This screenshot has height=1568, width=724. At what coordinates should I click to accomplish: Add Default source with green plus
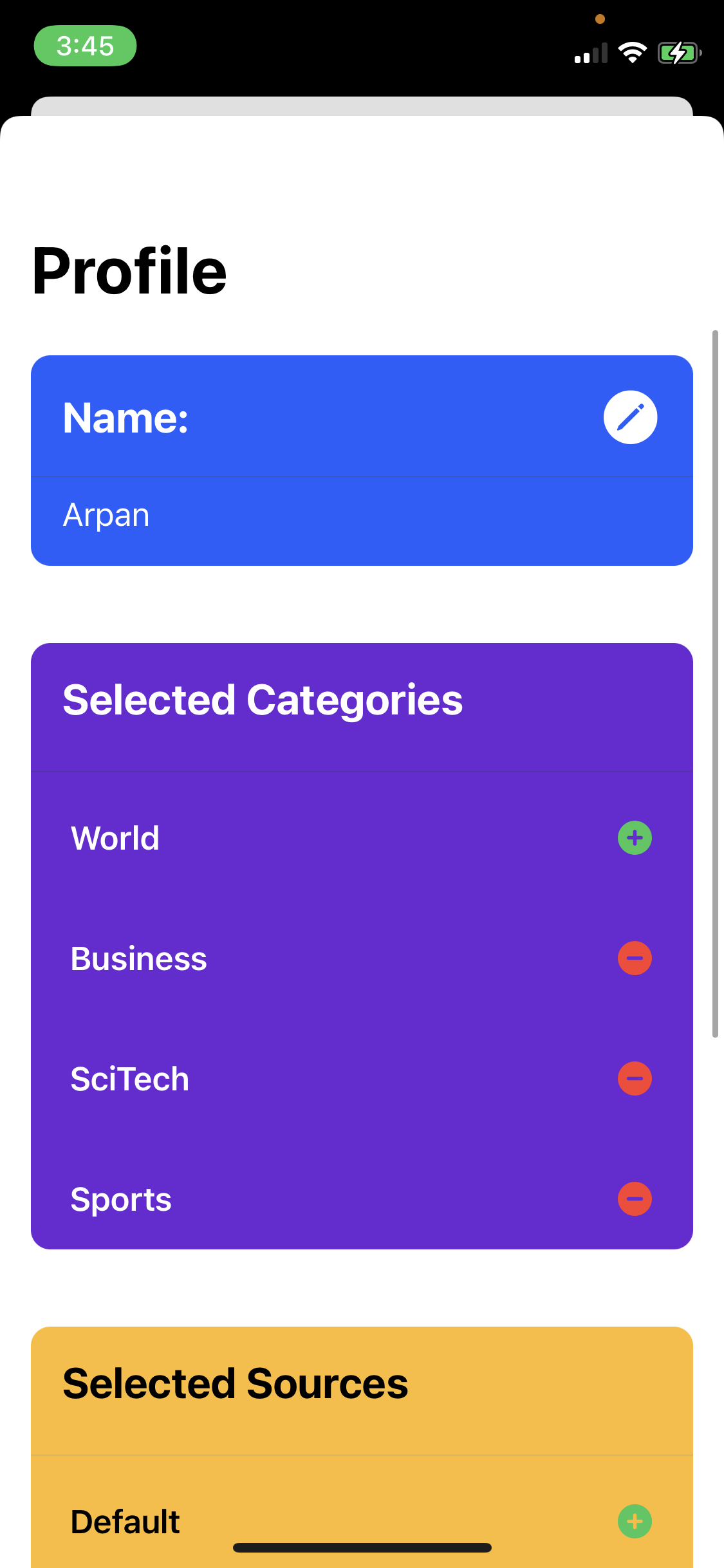[635, 1521]
